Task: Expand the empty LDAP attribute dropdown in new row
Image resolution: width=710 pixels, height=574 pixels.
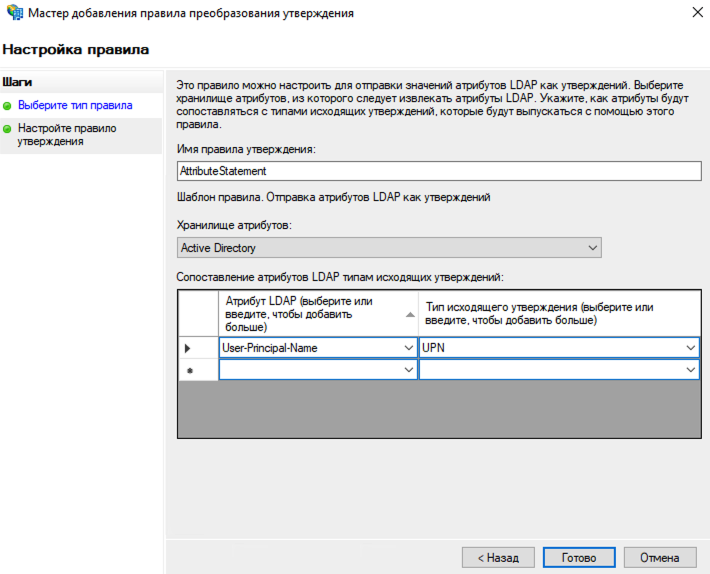Action: point(407,370)
